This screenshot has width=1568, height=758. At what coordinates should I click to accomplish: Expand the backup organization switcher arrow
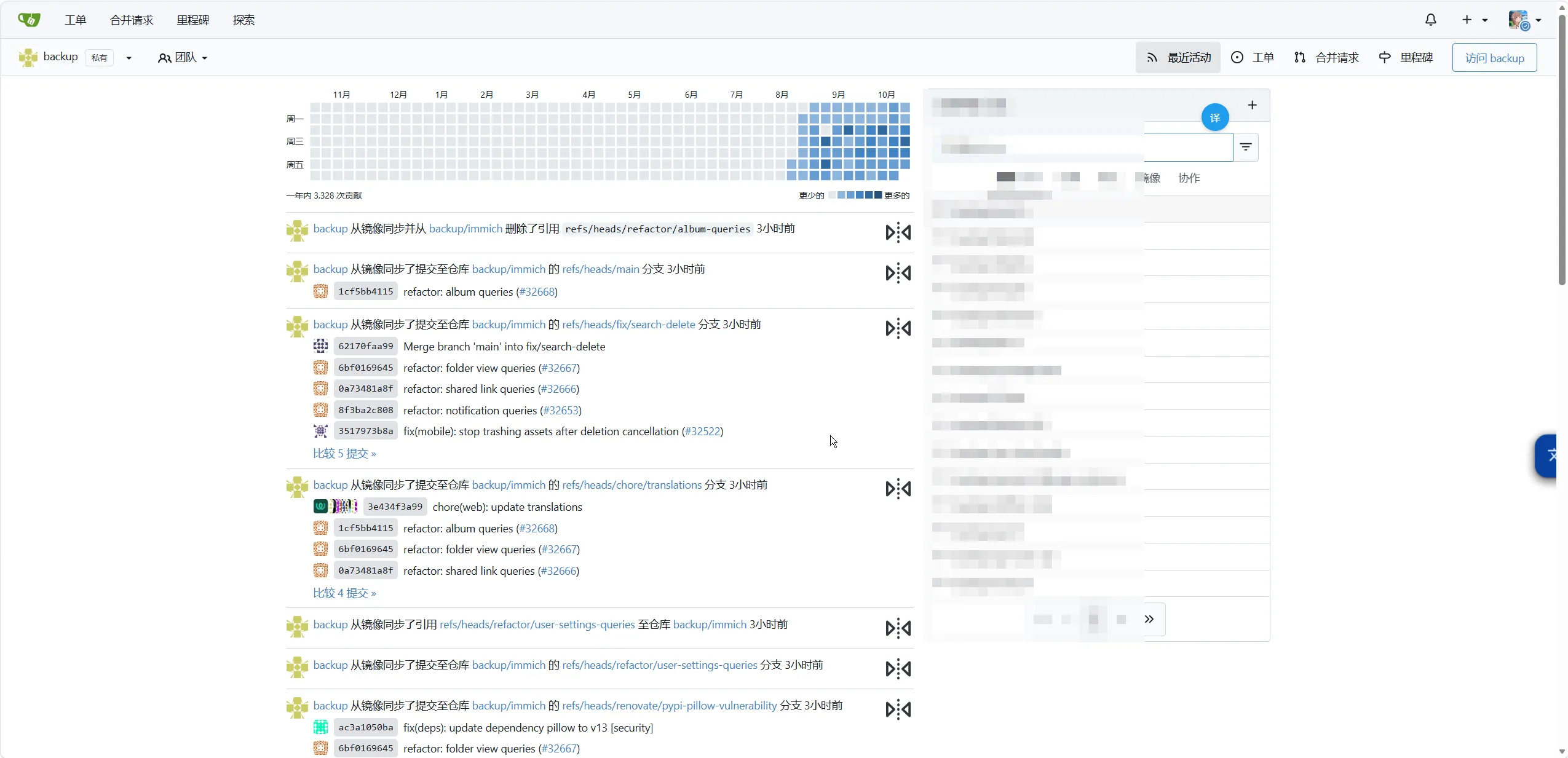pyautogui.click(x=129, y=58)
